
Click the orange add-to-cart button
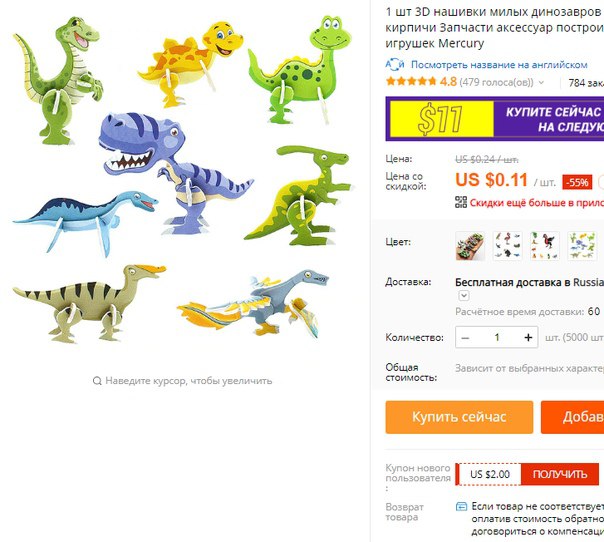(572, 417)
